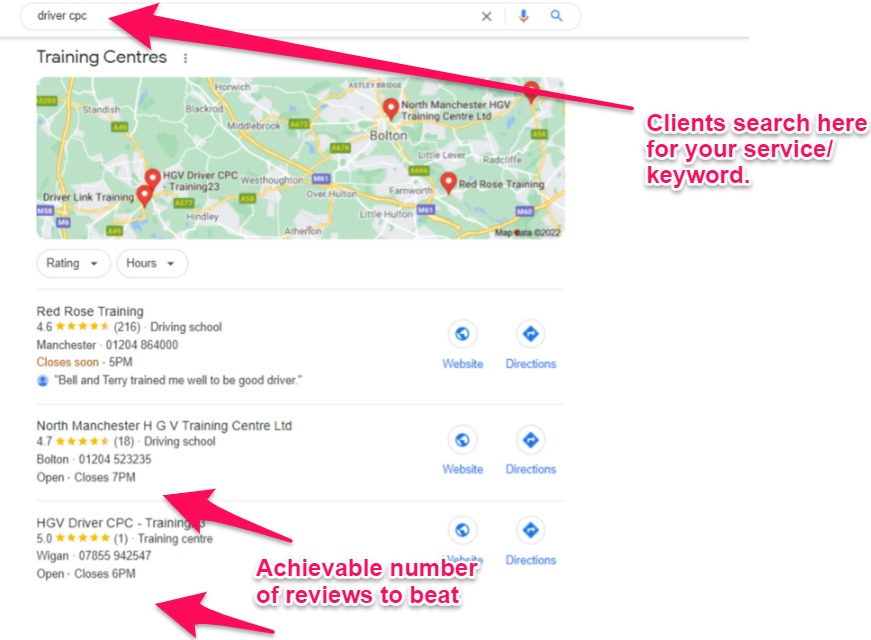Get Directions icon for North Manchester HGV Training
The width and height of the screenshot is (871, 640).
[x=530, y=440]
